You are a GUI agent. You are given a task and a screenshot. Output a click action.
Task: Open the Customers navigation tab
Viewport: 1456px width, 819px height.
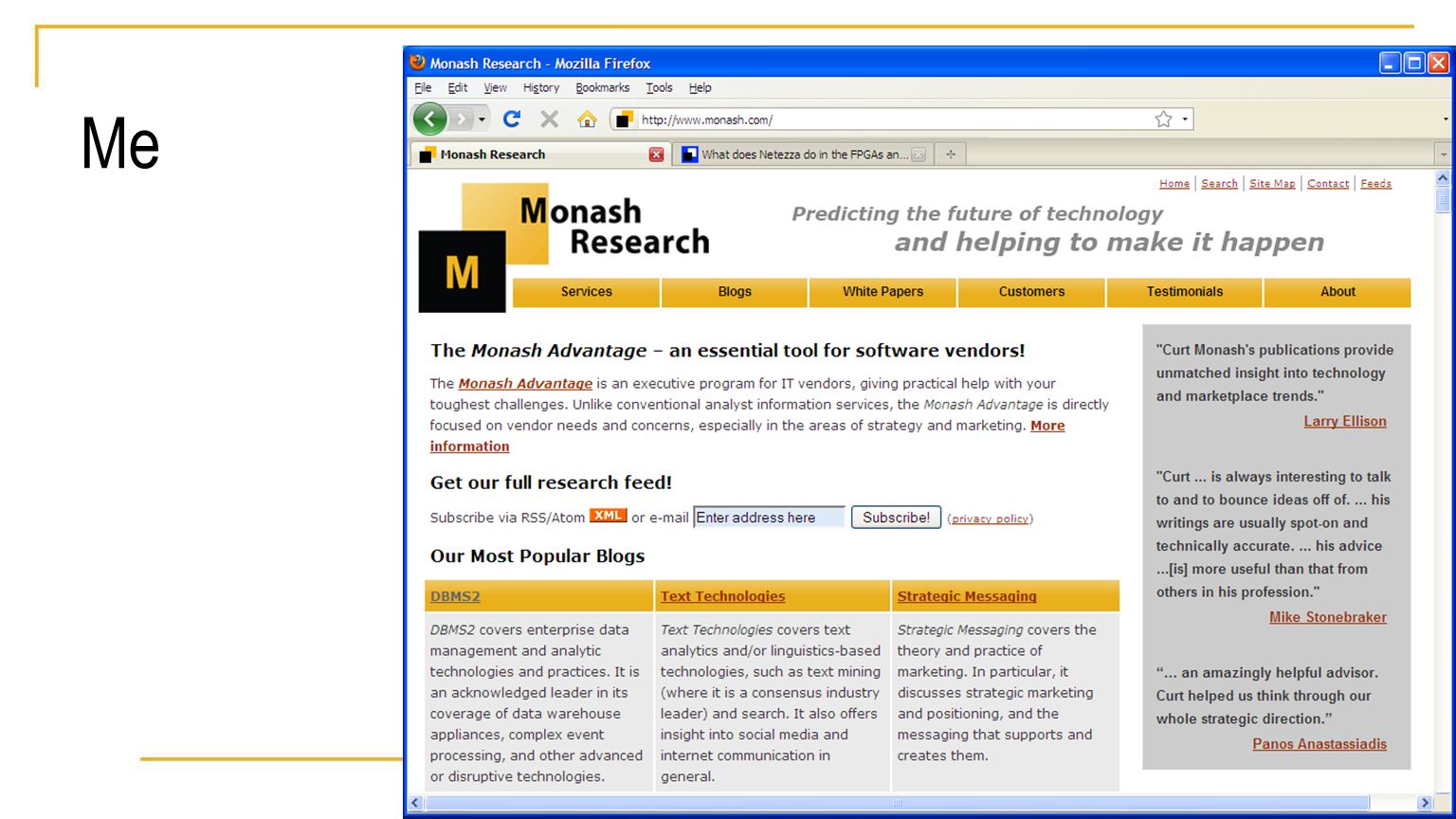(x=1031, y=292)
